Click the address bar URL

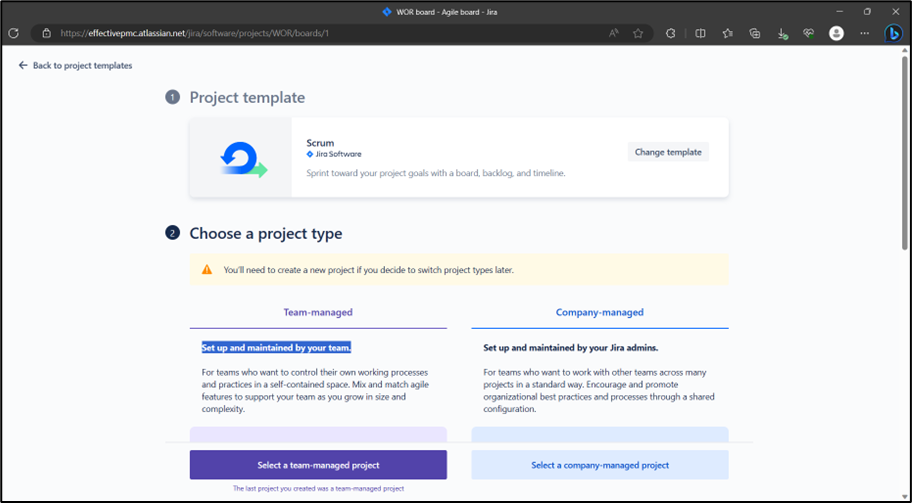(x=195, y=33)
